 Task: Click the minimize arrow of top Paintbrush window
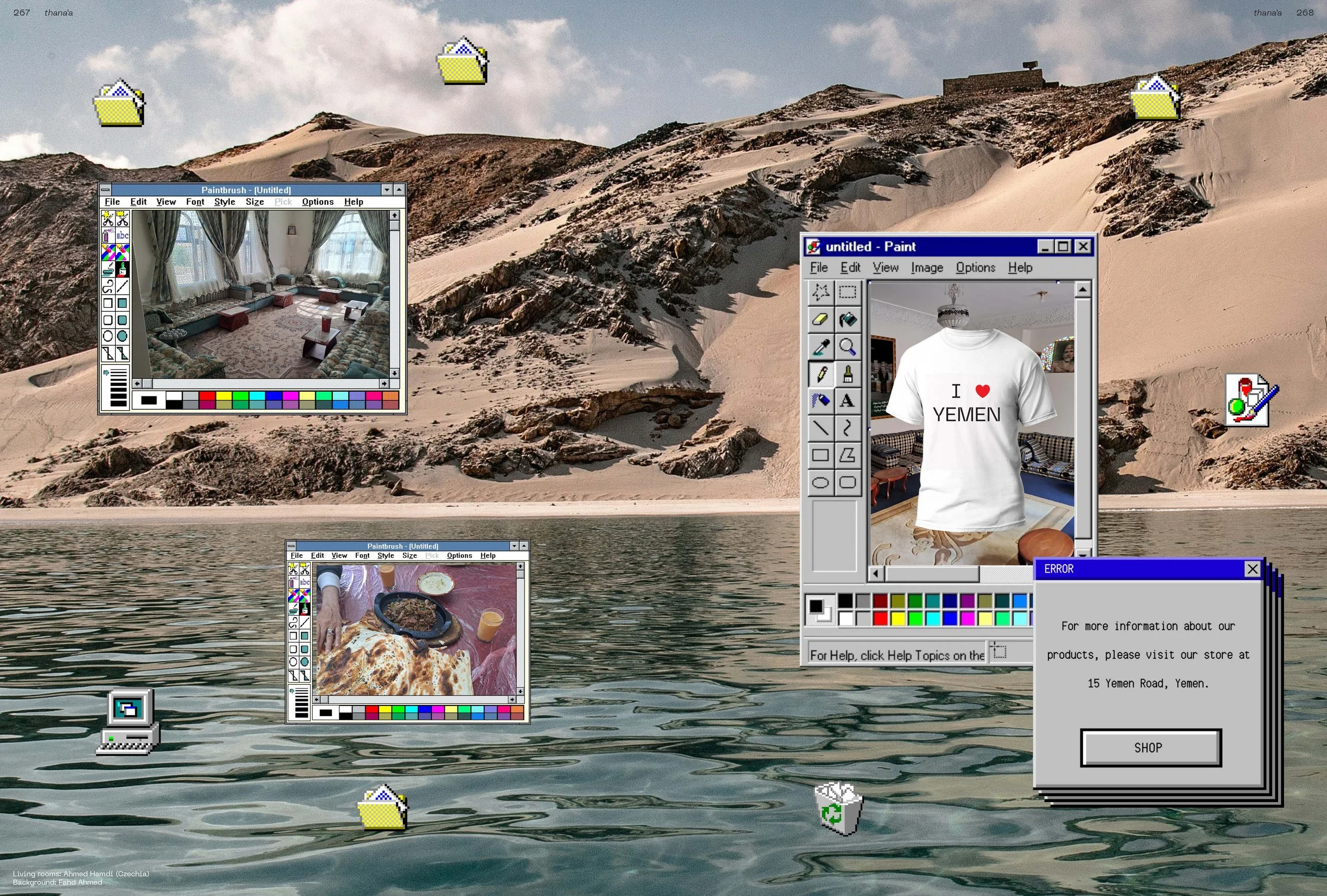pyautogui.click(x=387, y=189)
